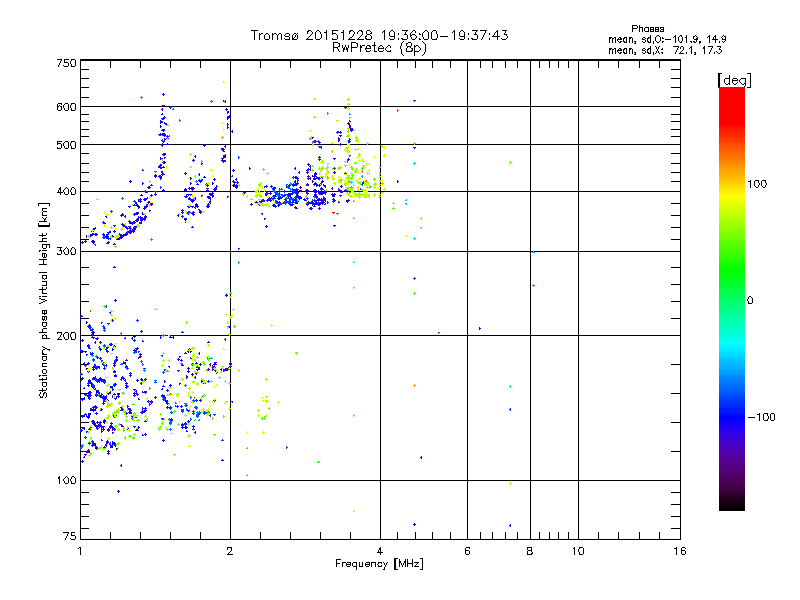Click the '[deg]' colorbar unit label
Image resolution: width=800 pixels, height=600 pixels.
pos(734,80)
